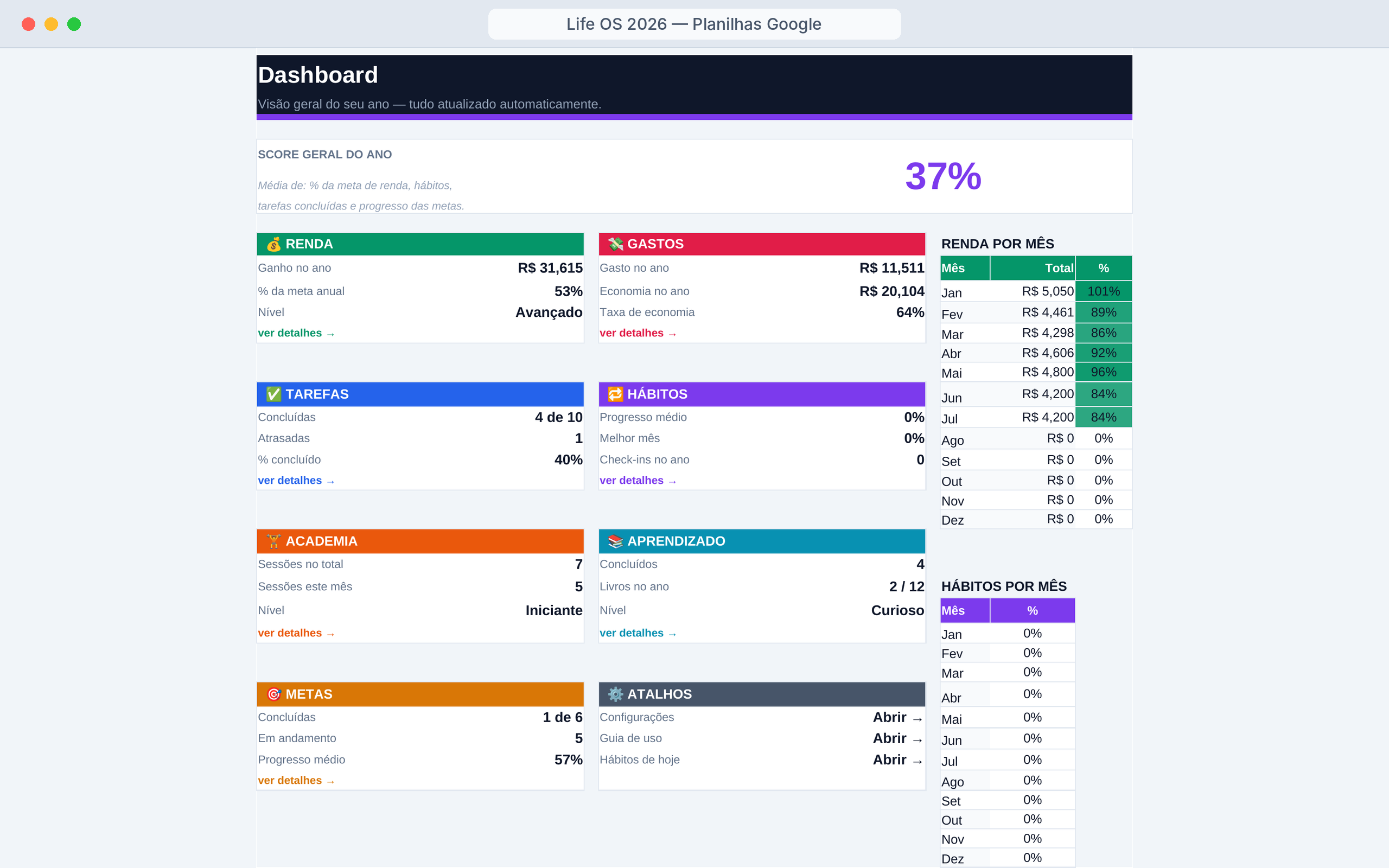Click the yellow minimize window button
Image resolution: width=1389 pixels, height=868 pixels.
click(x=51, y=24)
